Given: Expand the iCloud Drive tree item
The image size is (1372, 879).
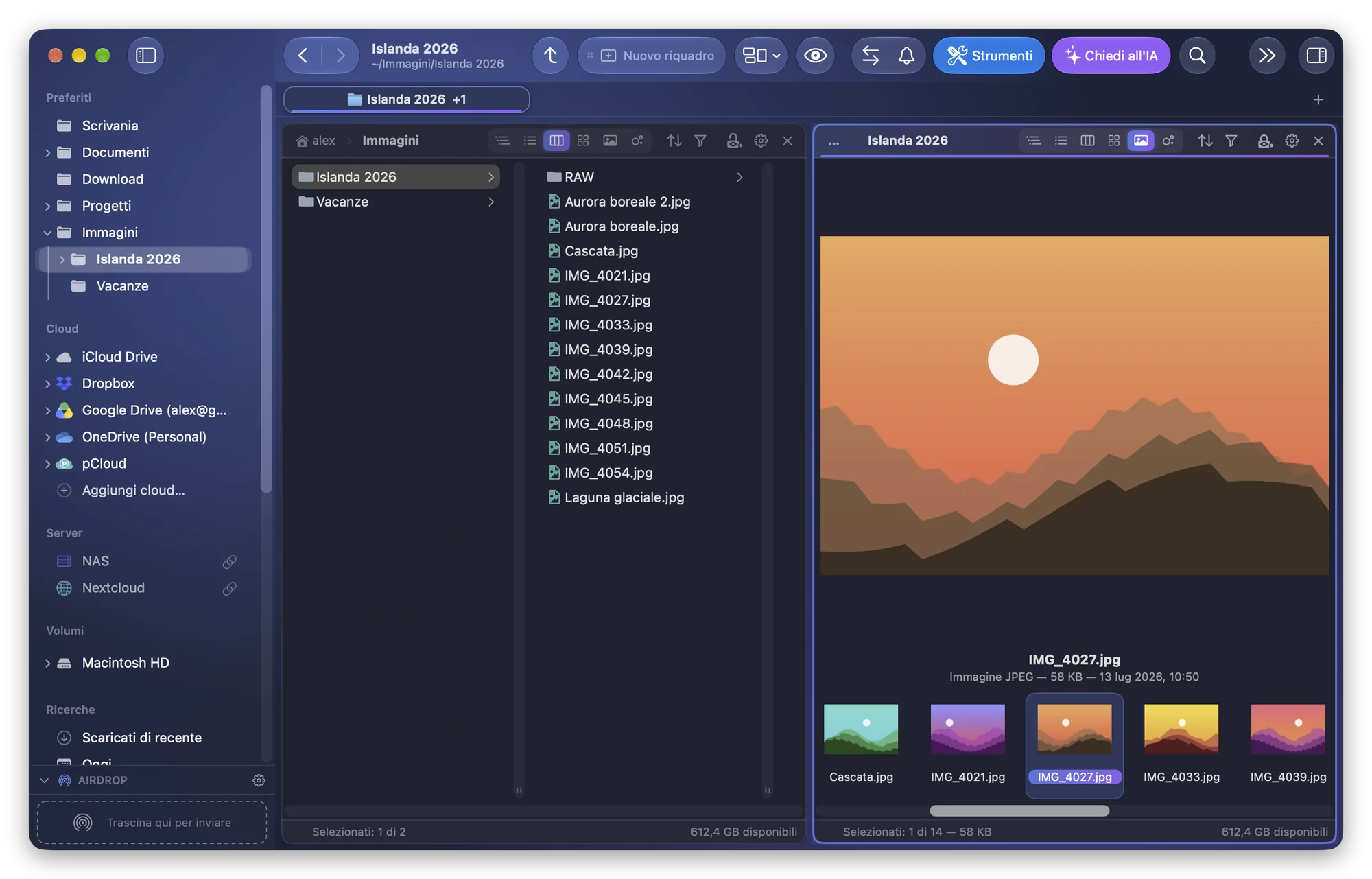Looking at the screenshot, I should (47, 358).
